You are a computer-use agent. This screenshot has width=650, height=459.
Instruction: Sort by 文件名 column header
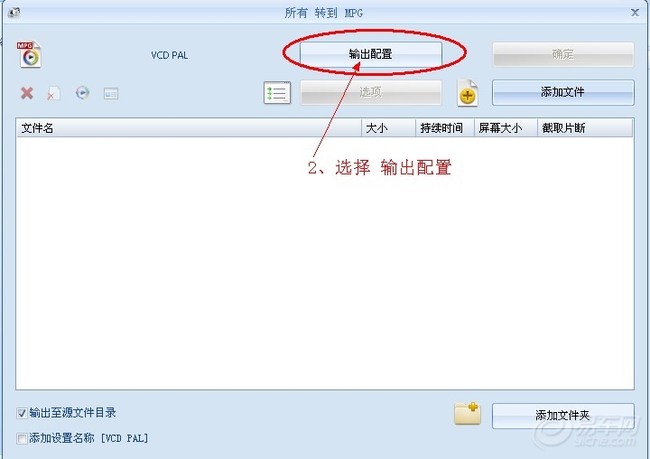tap(189, 128)
